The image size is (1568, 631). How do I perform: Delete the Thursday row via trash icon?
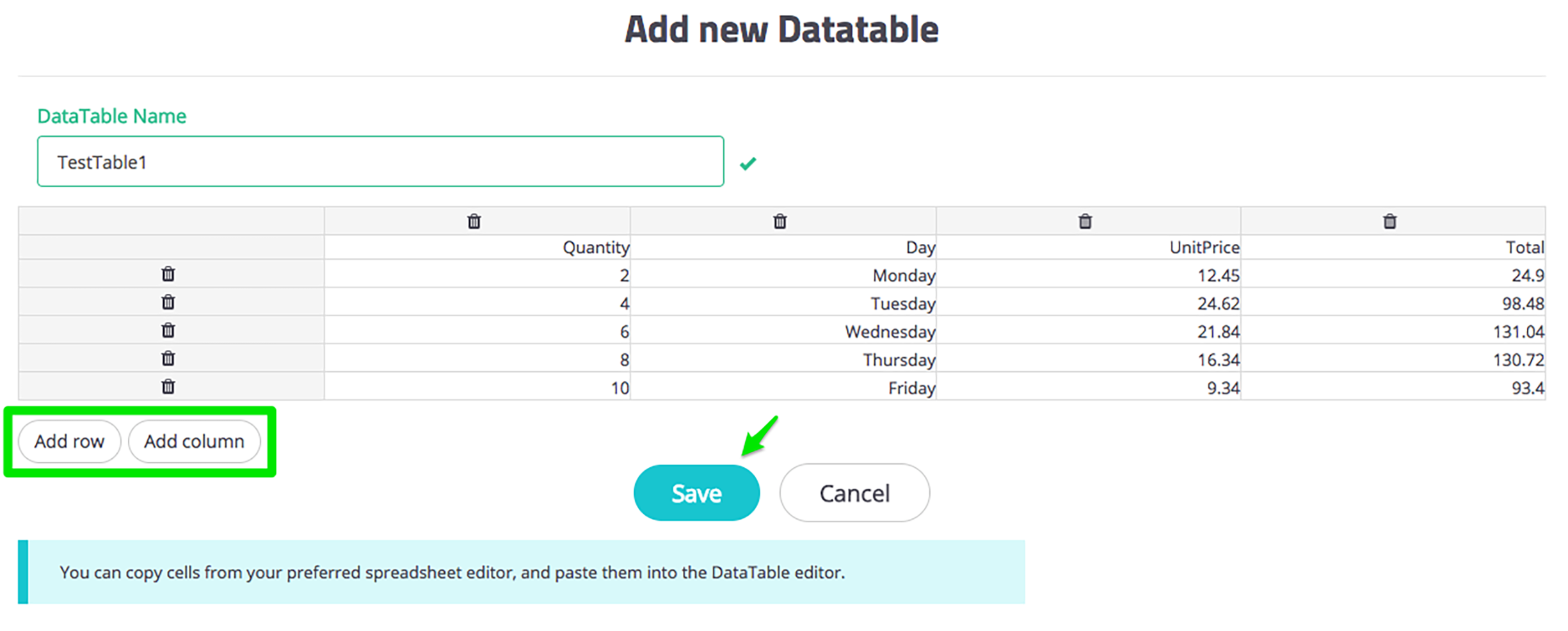tap(168, 358)
